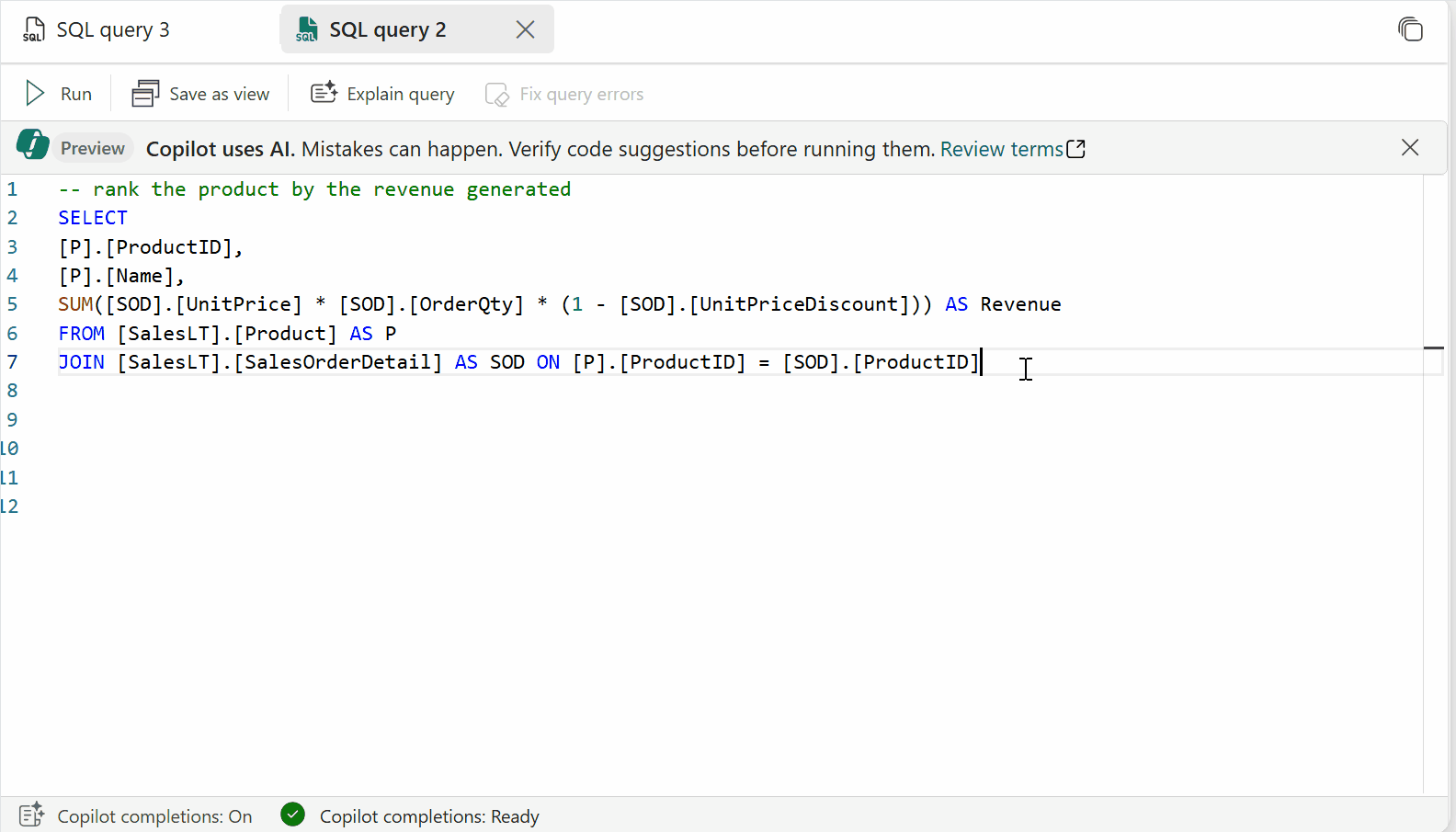Click the Preview badge in the banner

[93, 148]
